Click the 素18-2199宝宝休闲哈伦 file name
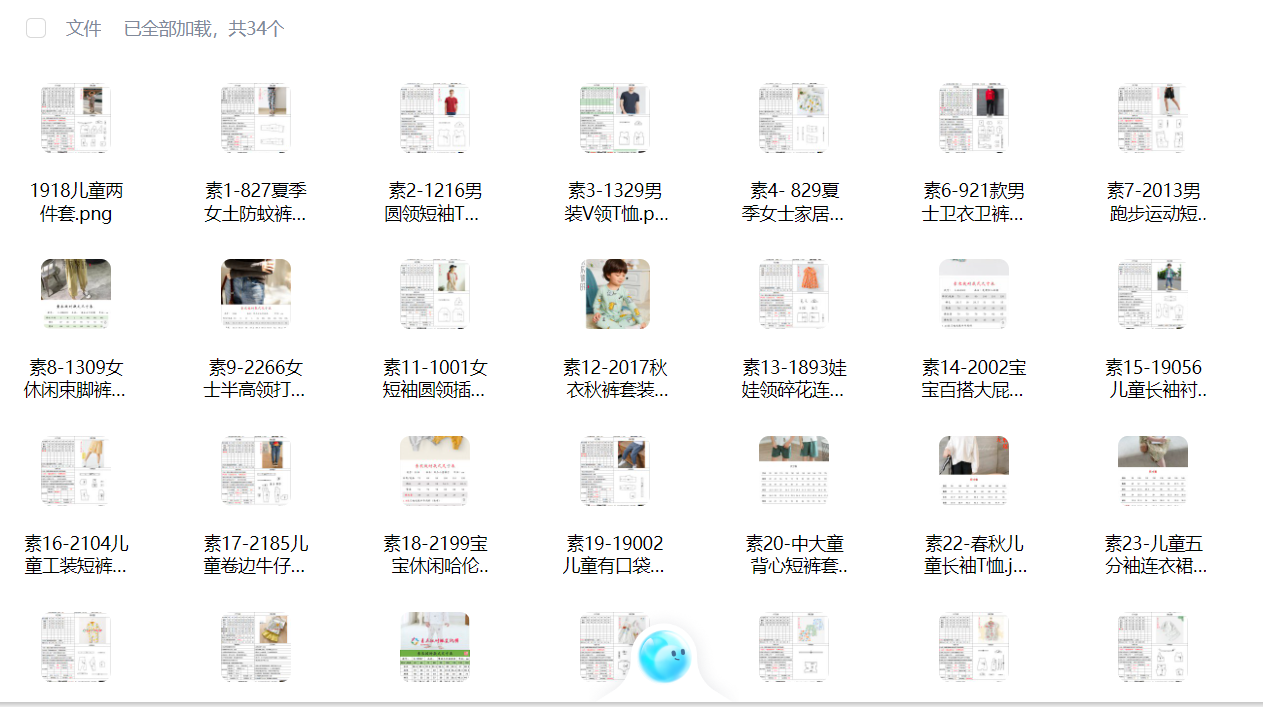This screenshot has width=1263, height=707. (435, 555)
